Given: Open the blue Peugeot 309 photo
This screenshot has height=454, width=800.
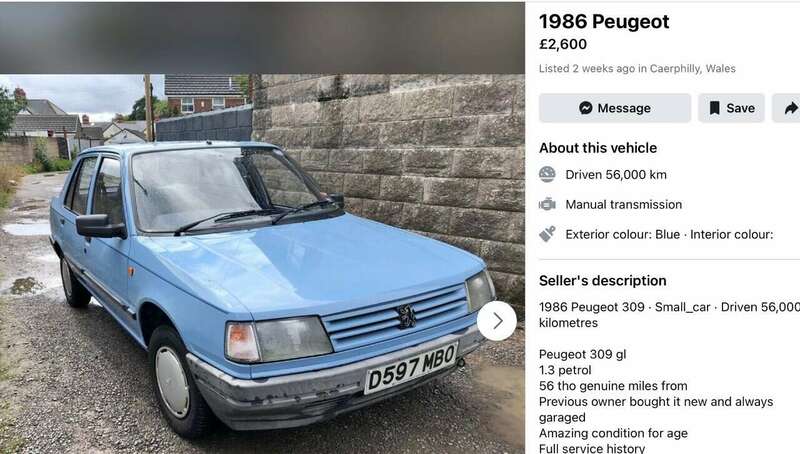Looking at the screenshot, I should (262, 264).
